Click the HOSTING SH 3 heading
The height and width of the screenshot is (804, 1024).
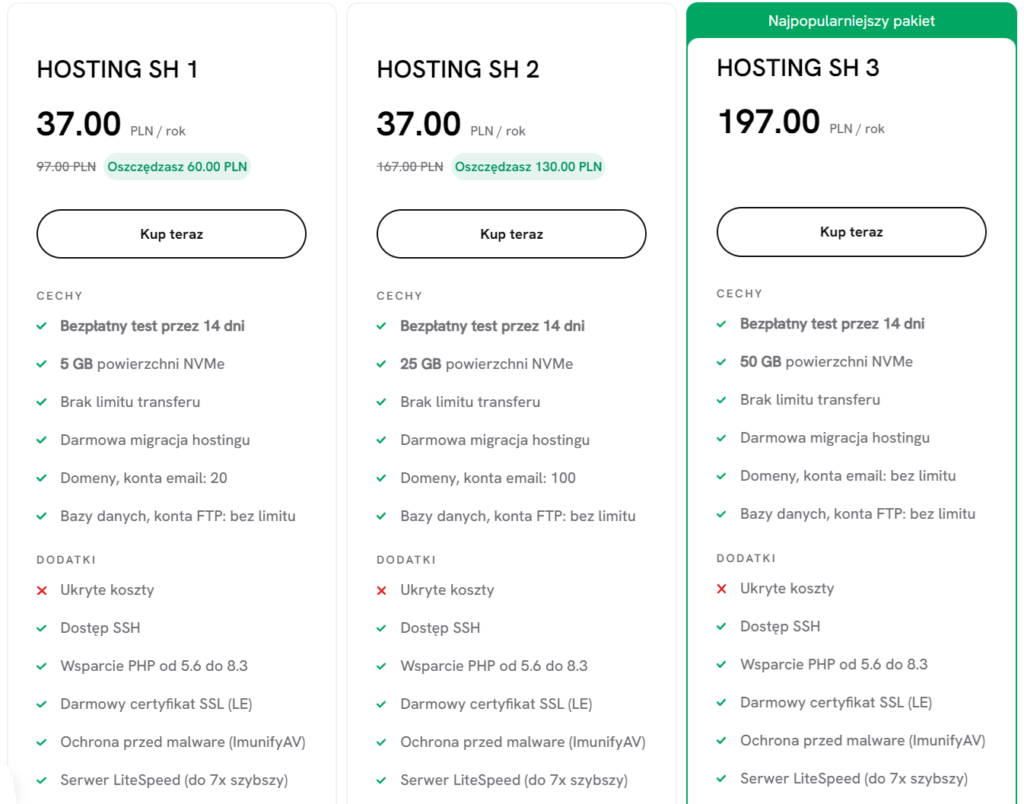click(798, 67)
